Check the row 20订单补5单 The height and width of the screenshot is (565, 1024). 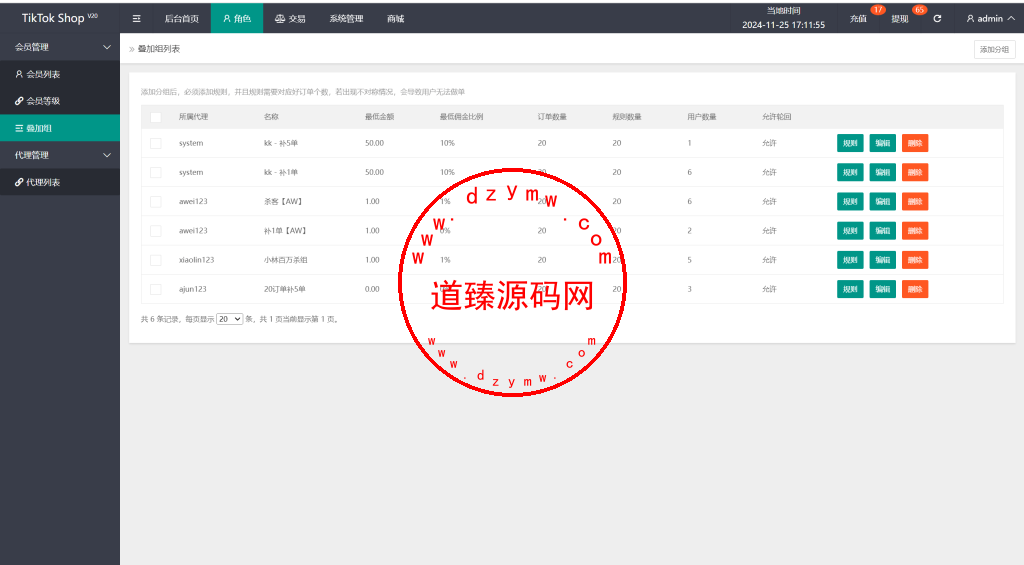(155, 289)
